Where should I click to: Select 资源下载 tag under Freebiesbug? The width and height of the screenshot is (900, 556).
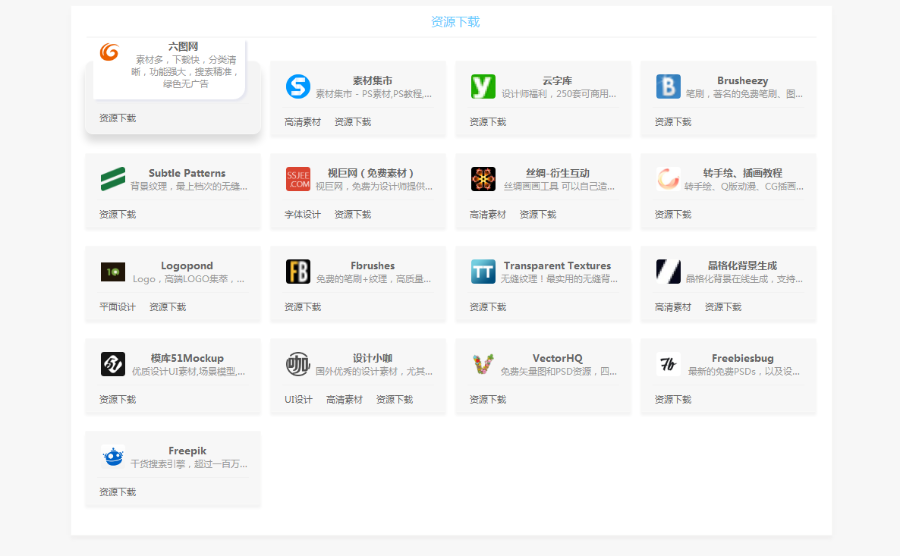click(673, 400)
